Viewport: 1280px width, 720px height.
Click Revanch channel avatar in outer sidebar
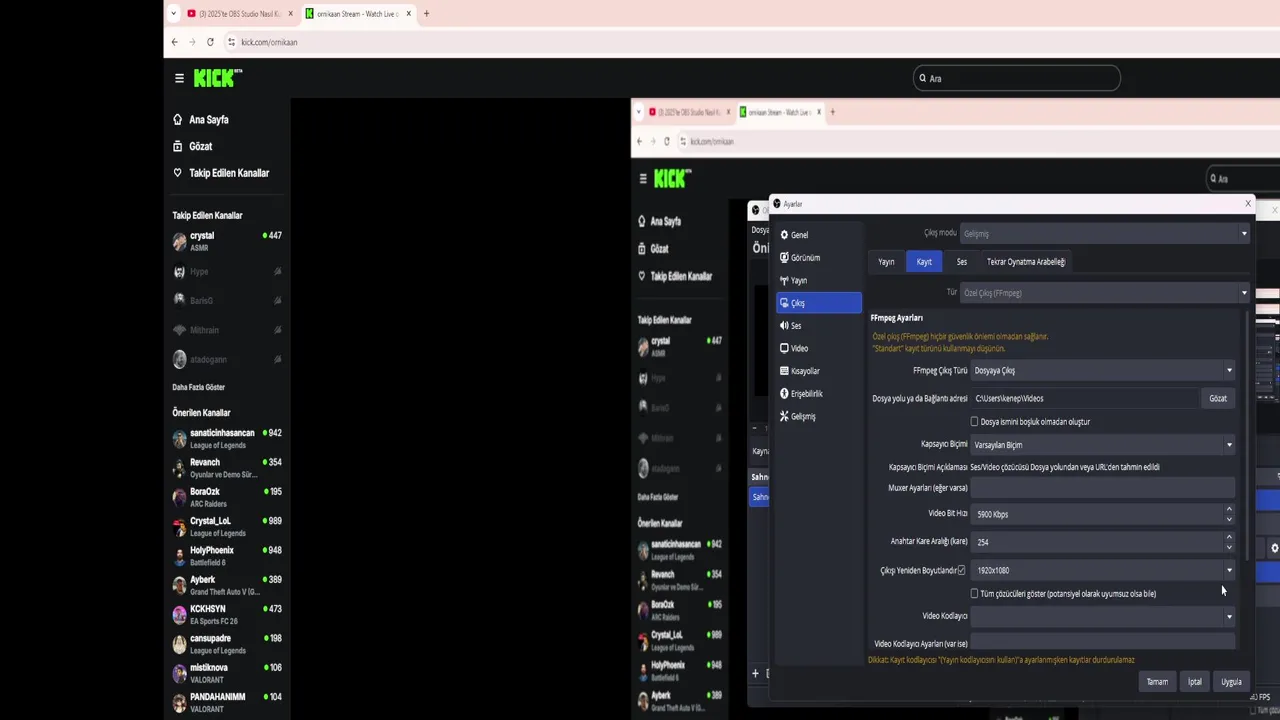pyautogui.click(x=179, y=468)
